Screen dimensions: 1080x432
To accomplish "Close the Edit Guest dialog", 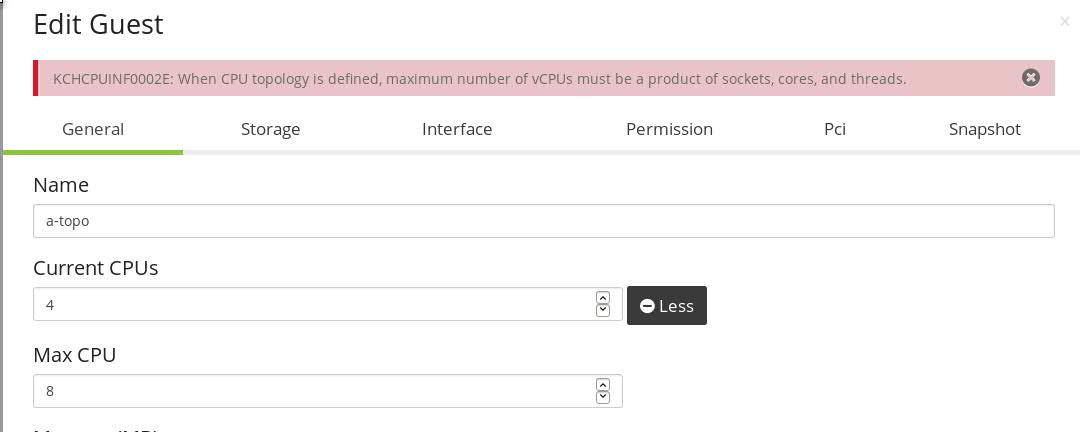I will (1064, 21).
